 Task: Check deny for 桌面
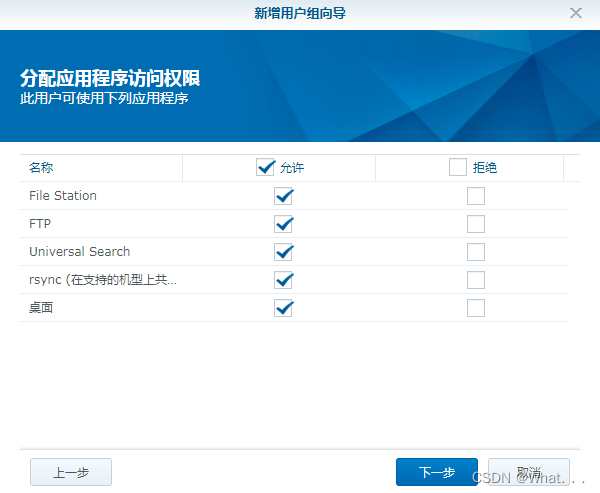click(x=476, y=308)
